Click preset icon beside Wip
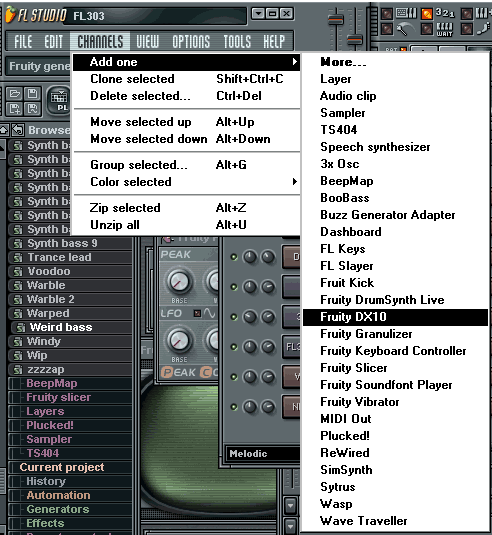The width and height of the screenshot is (492, 535). coord(18,356)
